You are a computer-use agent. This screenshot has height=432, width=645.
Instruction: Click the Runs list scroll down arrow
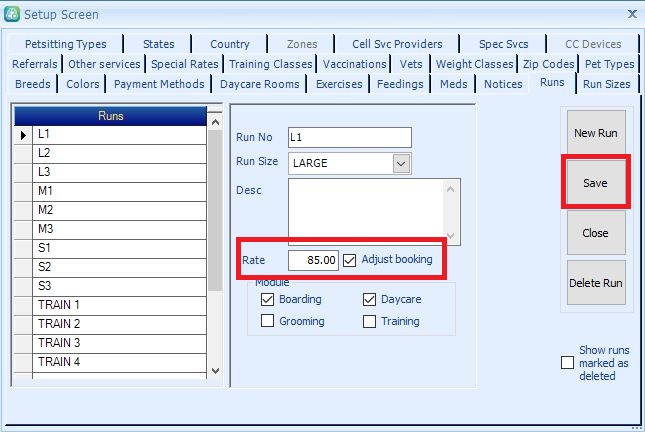point(214,370)
